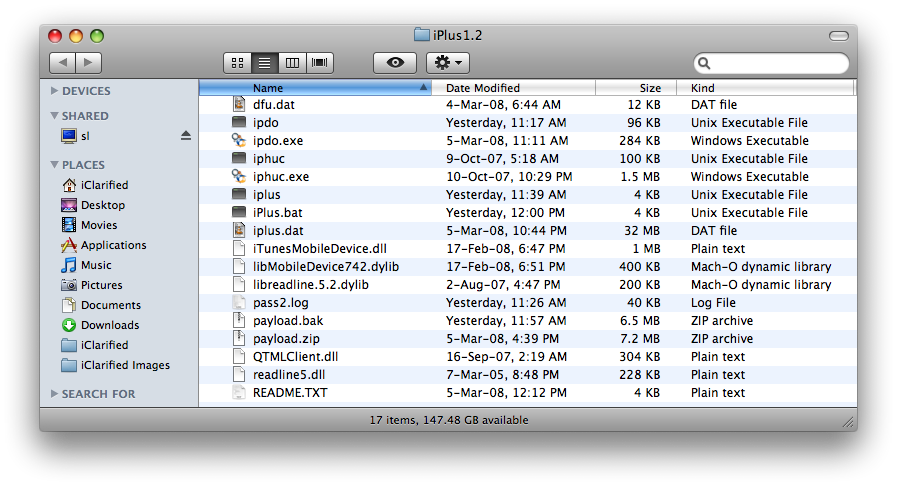Open the Action gear menu
The height and width of the screenshot is (486, 897).
pos(447,63)
